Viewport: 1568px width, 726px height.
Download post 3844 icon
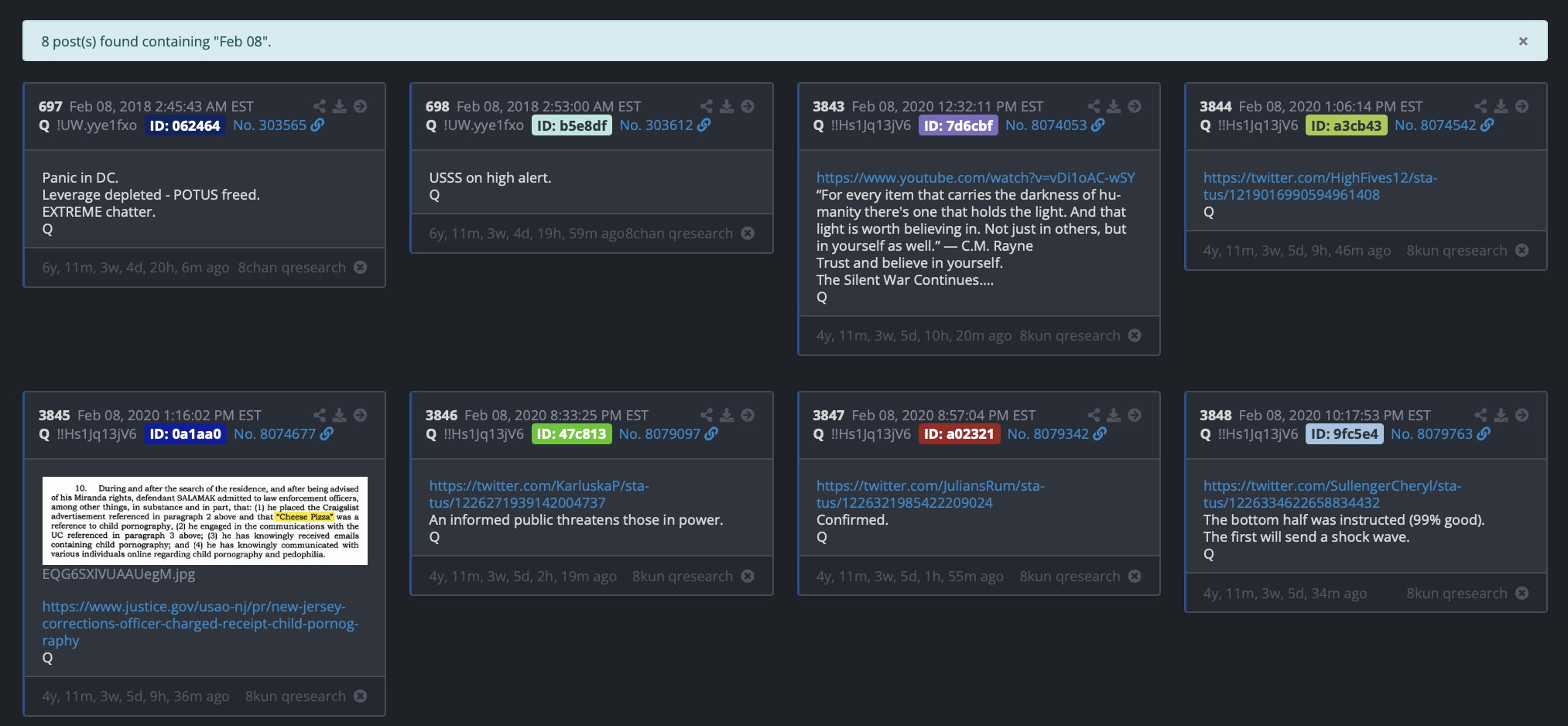click(1501, 106)
